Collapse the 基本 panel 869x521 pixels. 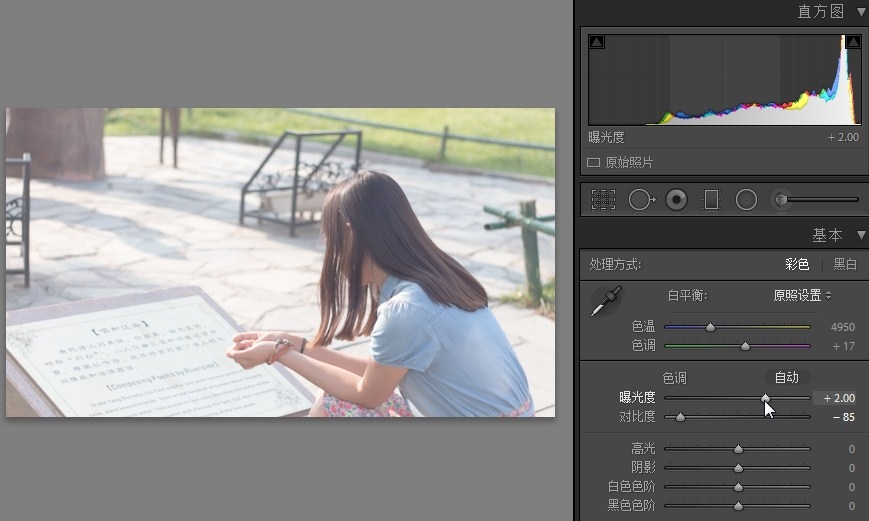[861, 236]
